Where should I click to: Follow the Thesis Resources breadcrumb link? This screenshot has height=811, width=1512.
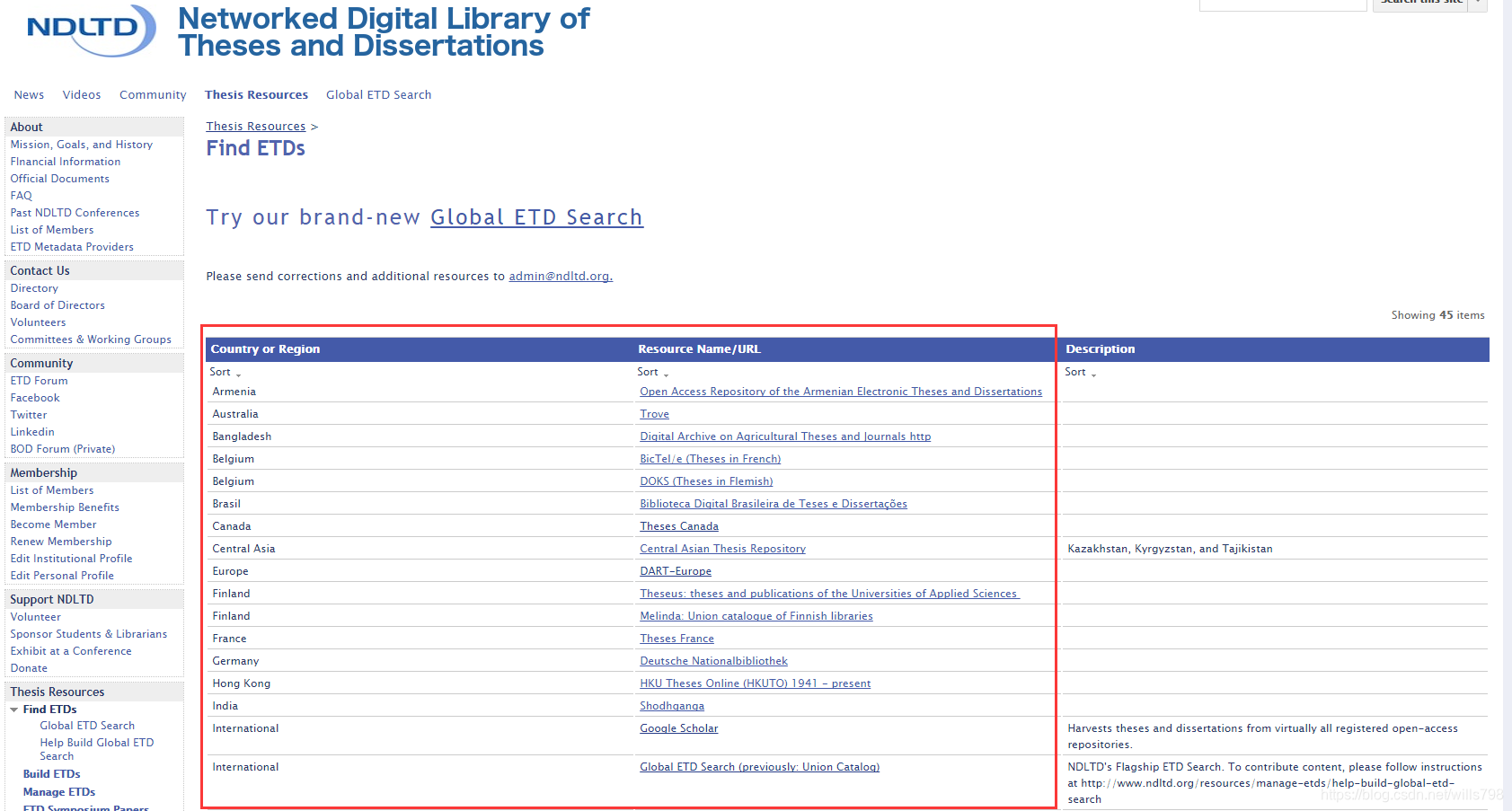pyautogui.click(x=256, y=127)
